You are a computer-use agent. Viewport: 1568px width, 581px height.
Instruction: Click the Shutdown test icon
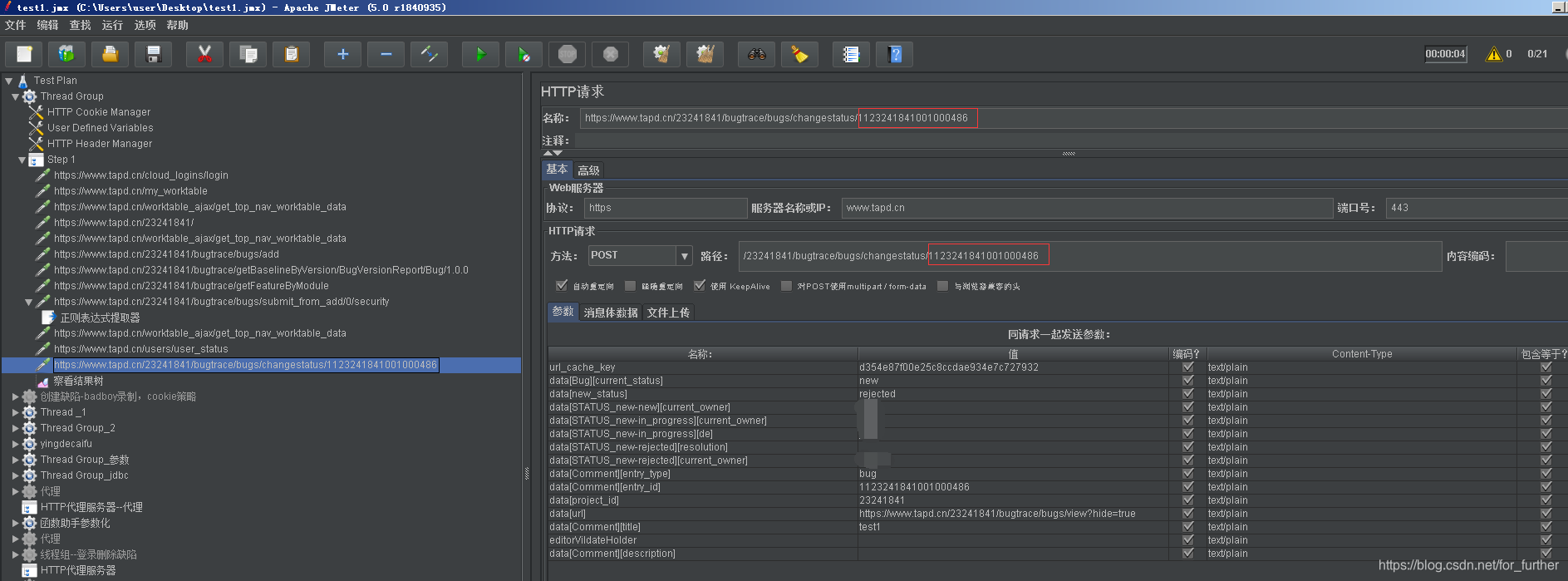610,55
